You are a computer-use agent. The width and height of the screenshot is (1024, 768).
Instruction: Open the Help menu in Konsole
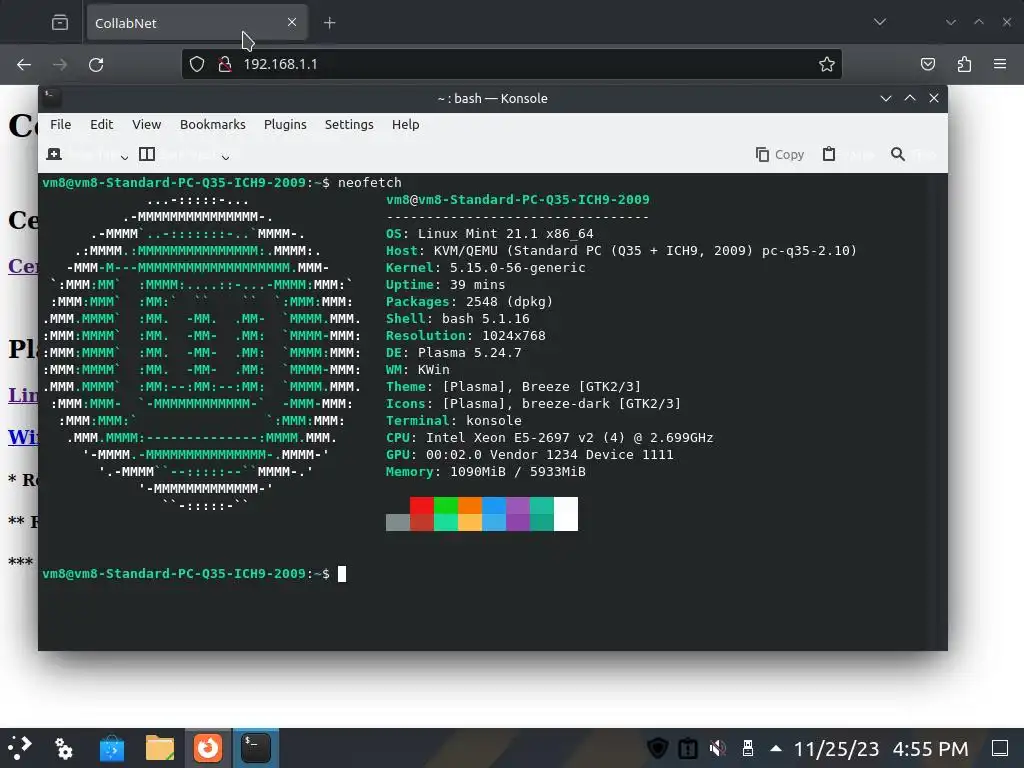[x=406, y=124]
